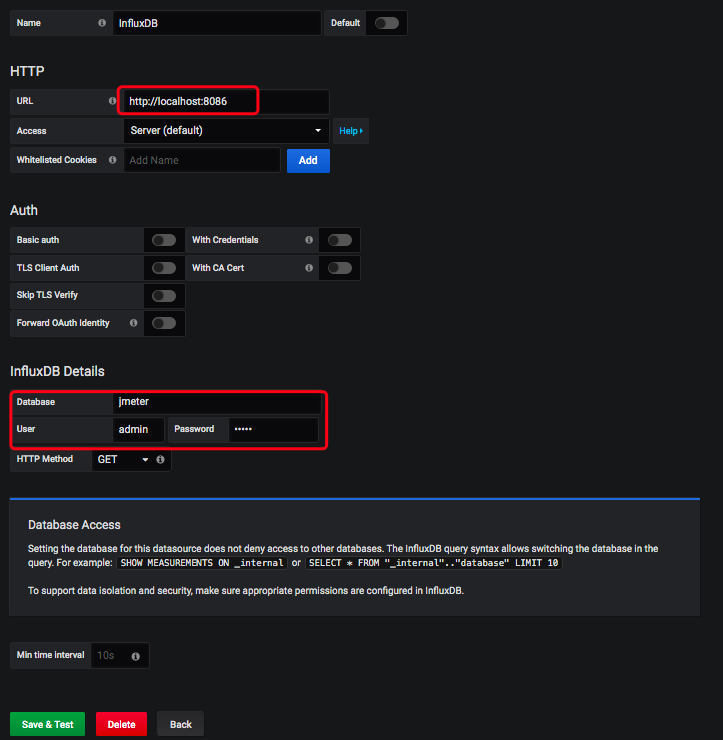Click the With CA Cert info icon

point(308,268)
